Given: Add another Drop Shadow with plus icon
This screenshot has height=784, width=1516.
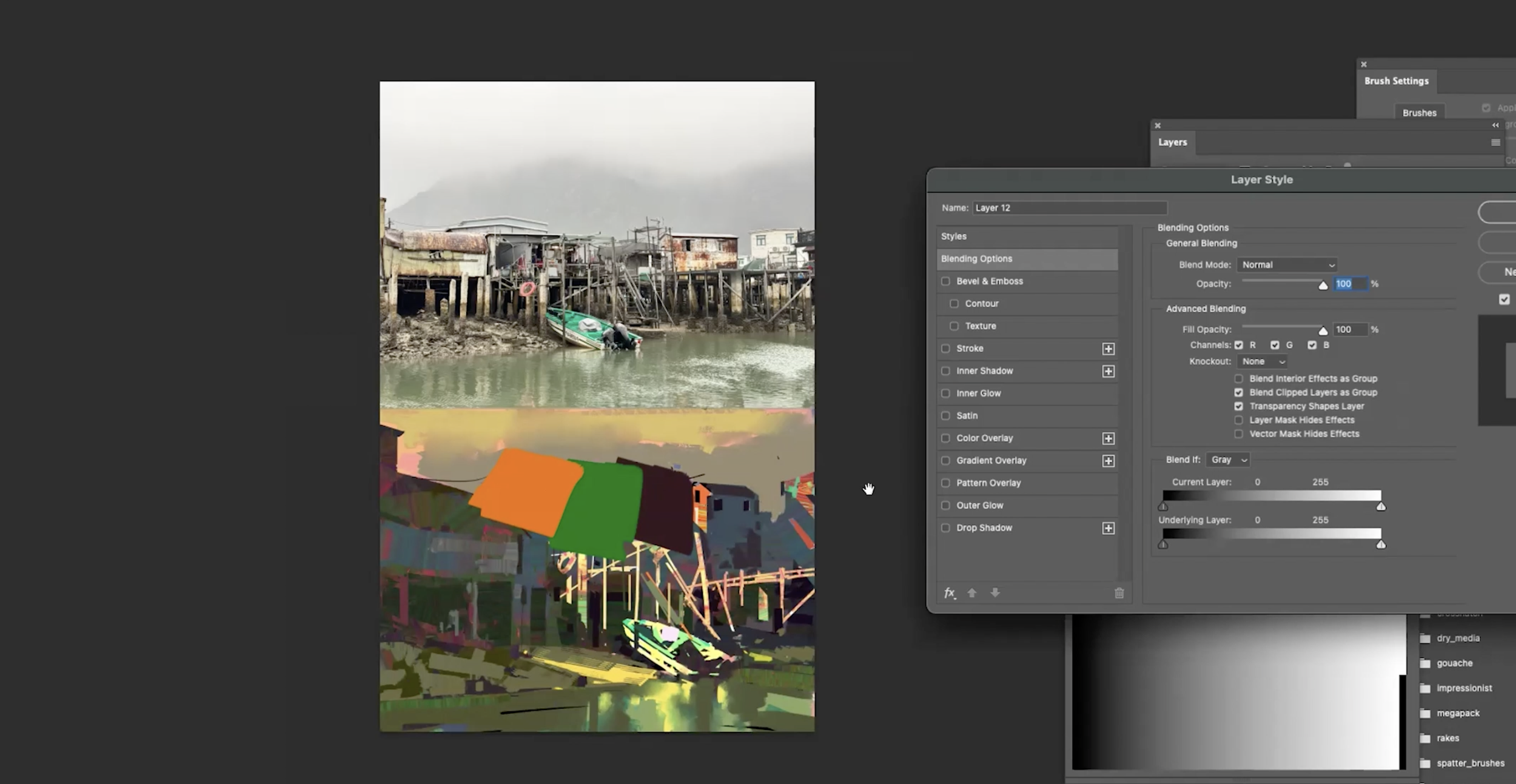Looking at the screenshot, I should coord(1108,528).
